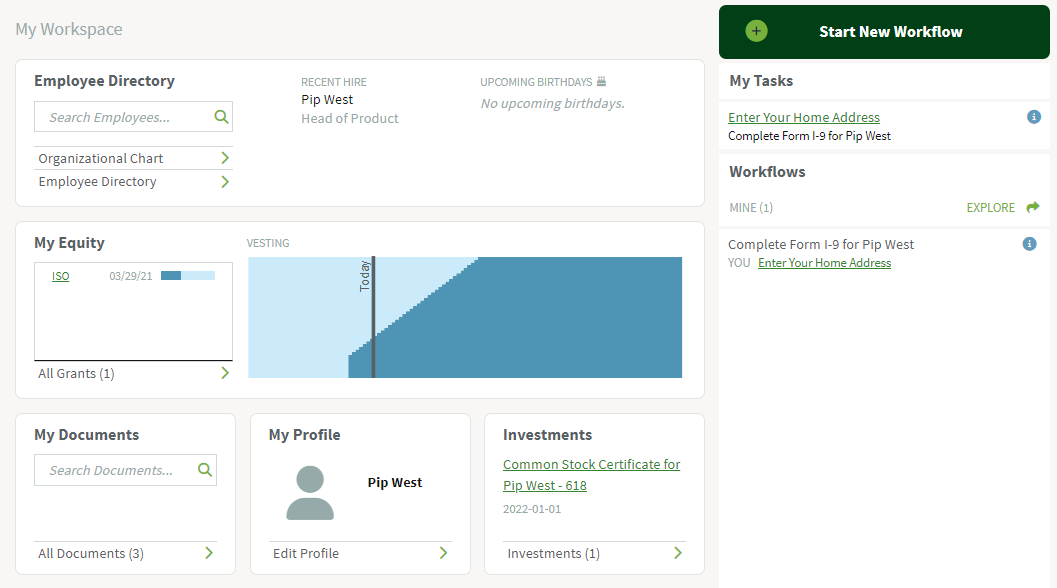The width and height of the screenshot is (1057, 588).
Task: Open Investments (1) arrow
Action: (678, 553)
